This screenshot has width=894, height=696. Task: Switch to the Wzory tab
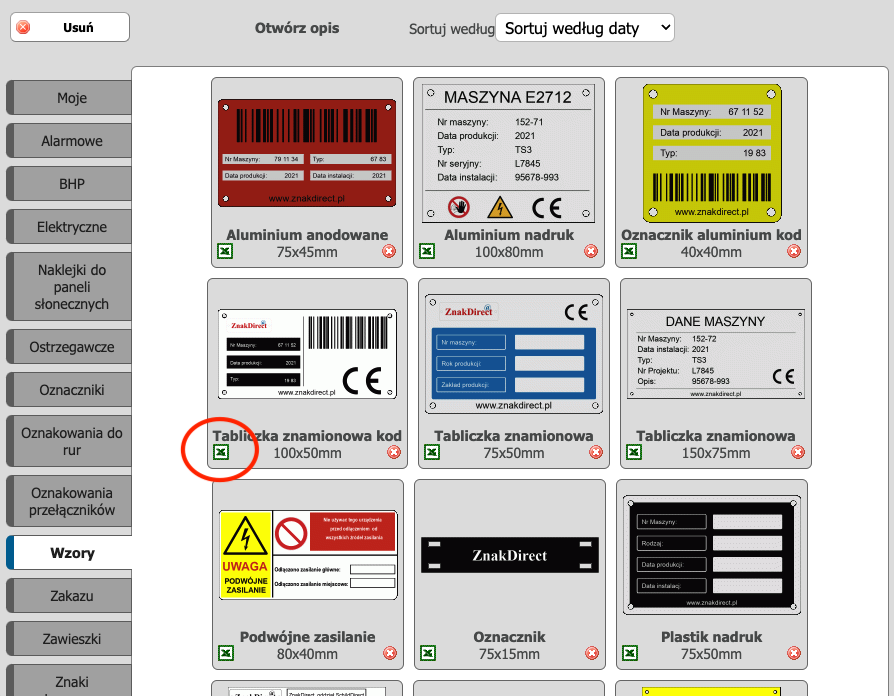pyautogui.click(x=70, y=553)
